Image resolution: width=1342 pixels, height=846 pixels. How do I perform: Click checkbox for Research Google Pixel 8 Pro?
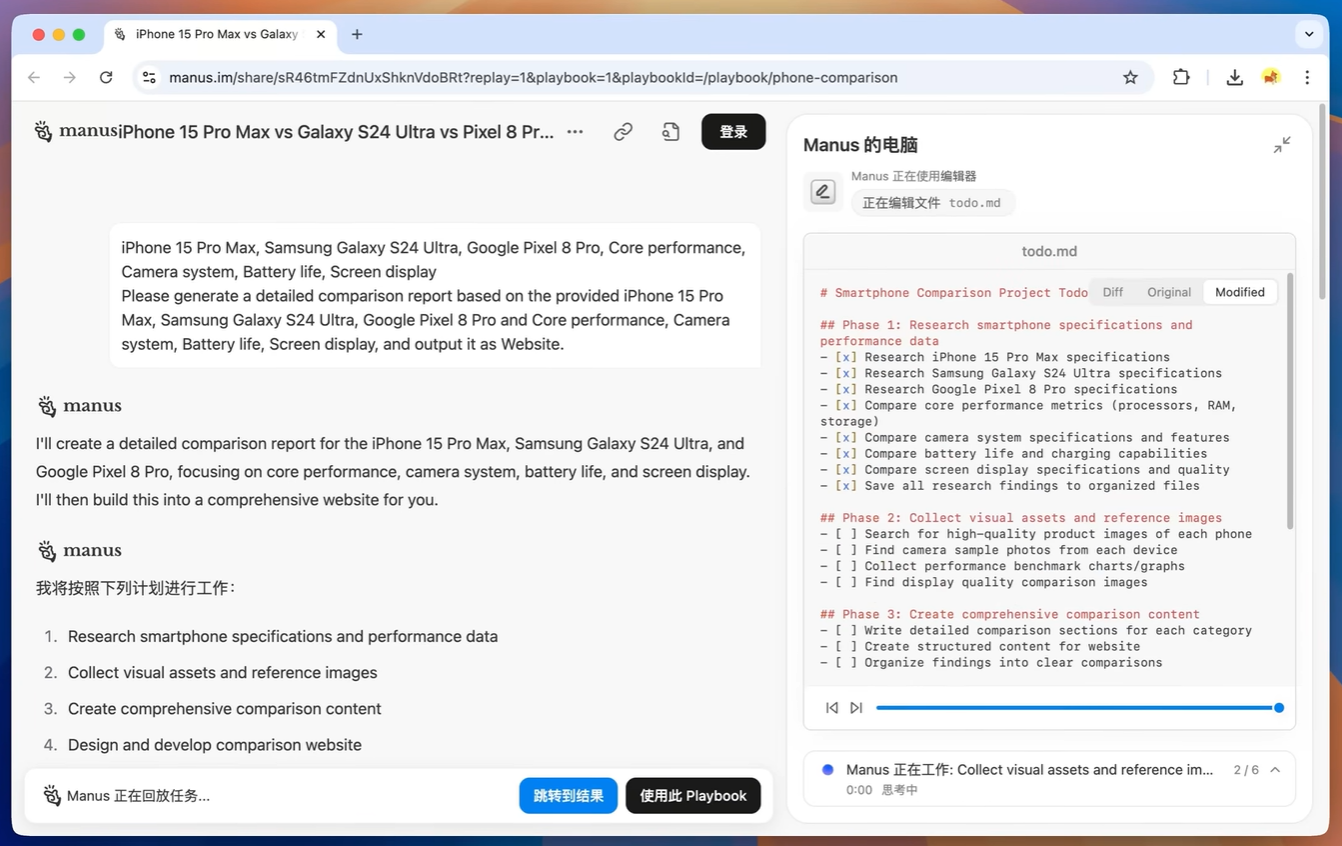tap(846, 389)
